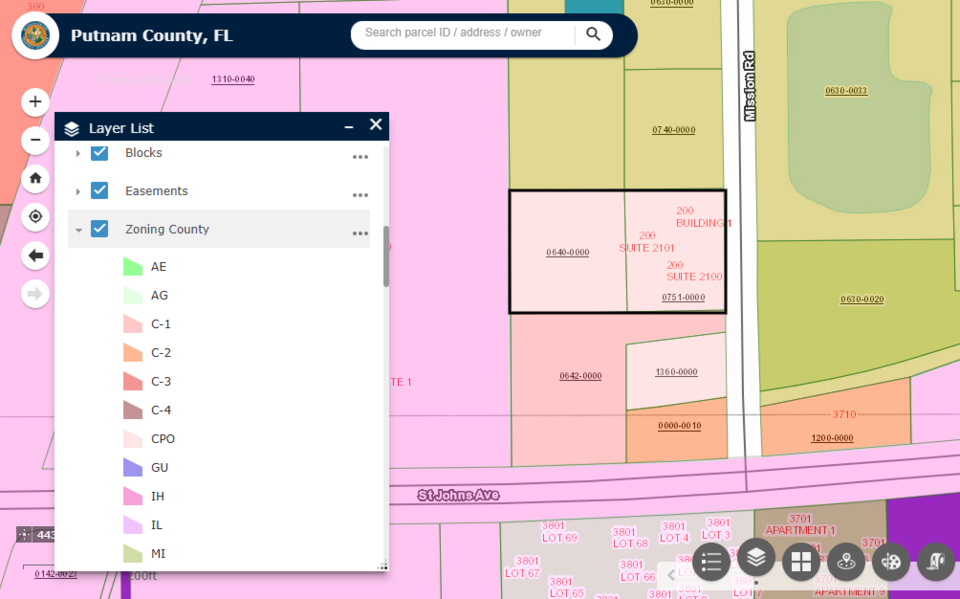
Task: Open the Legend widget list icon
Action: (712, 562)
